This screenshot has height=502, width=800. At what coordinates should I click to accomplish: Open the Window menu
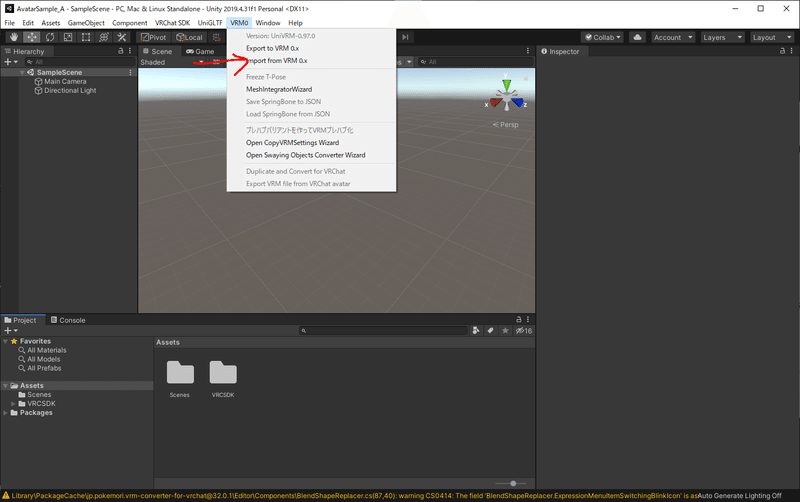click(x=268, y=23)
